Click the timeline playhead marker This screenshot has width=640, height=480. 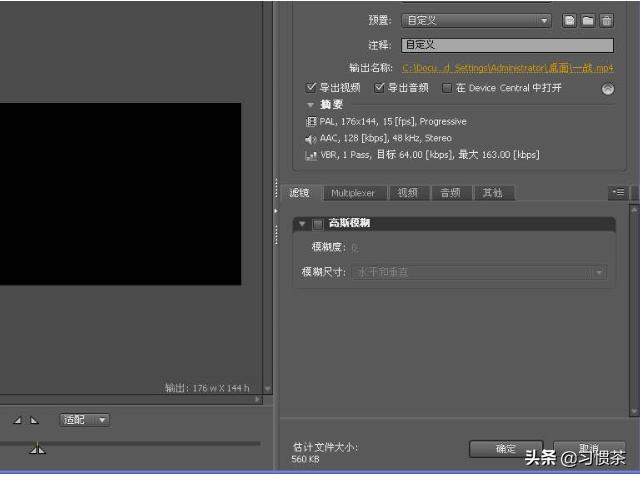click(37, 449)
